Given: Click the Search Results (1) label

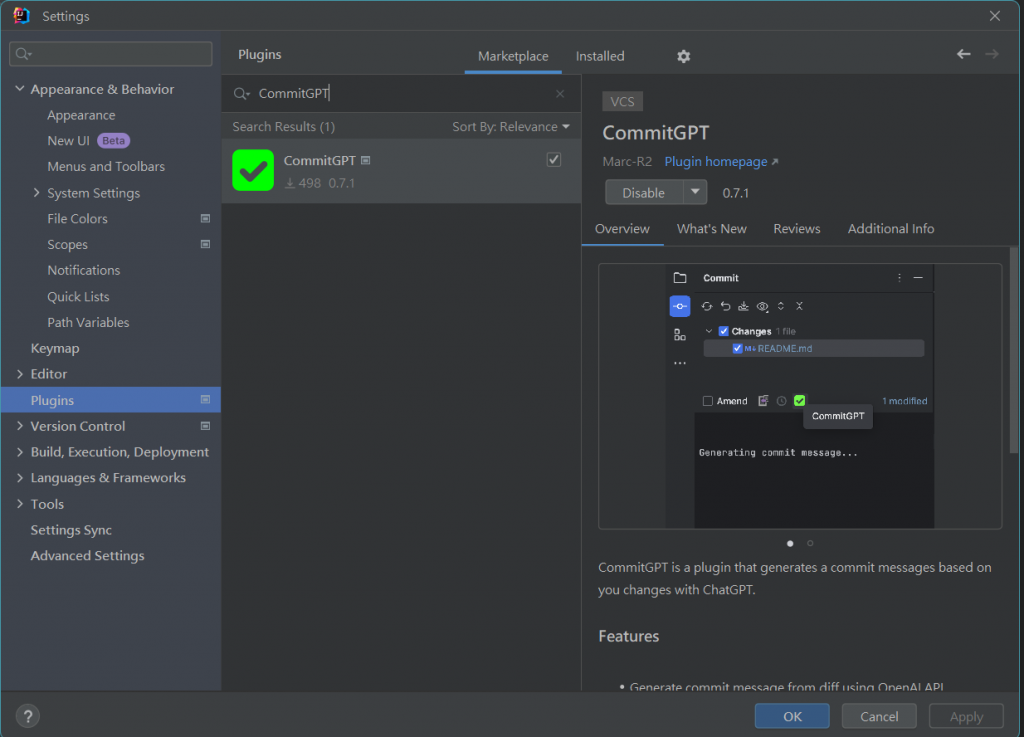Looking at the screenshot, I should tap(283, 127).
